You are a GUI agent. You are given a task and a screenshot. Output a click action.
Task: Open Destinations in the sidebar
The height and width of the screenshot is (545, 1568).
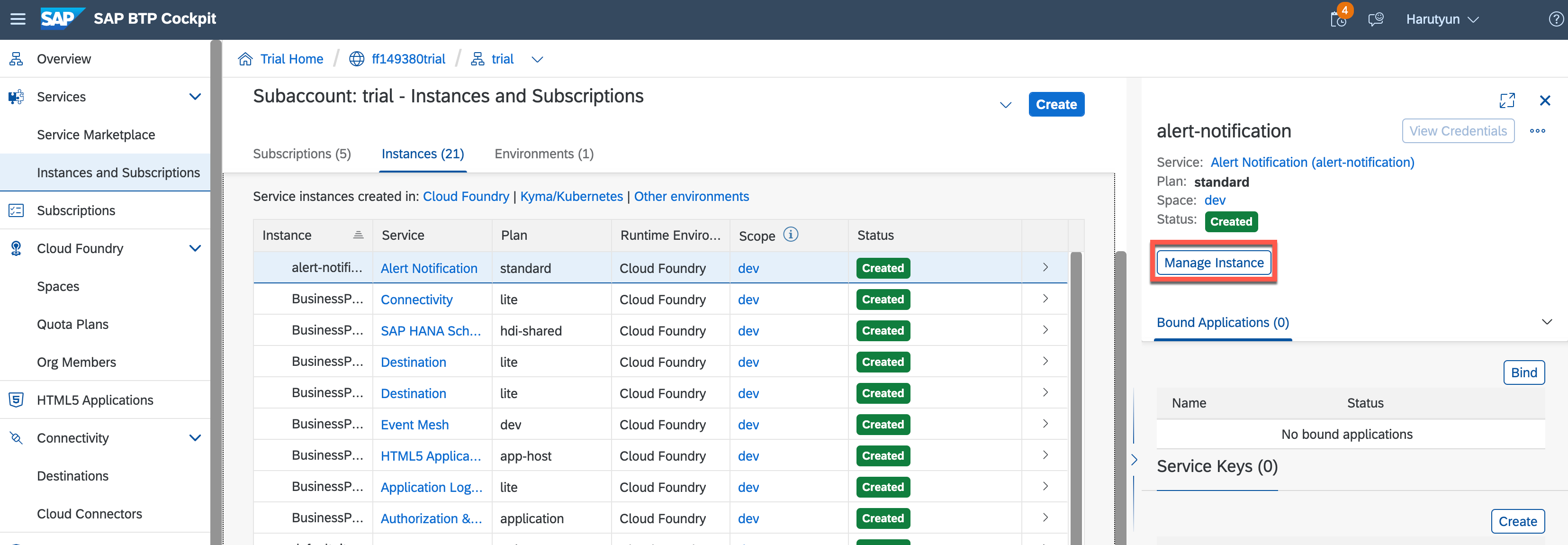72,476
